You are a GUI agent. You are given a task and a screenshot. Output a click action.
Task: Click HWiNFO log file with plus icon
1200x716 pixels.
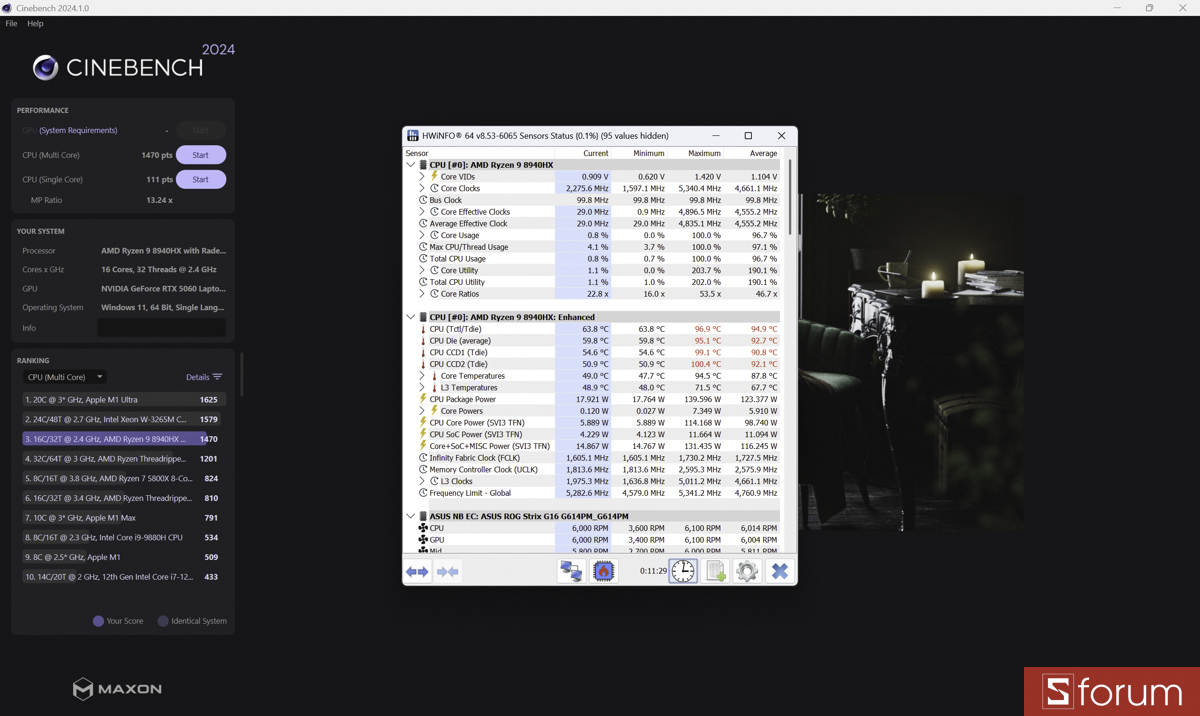[715, 571]
